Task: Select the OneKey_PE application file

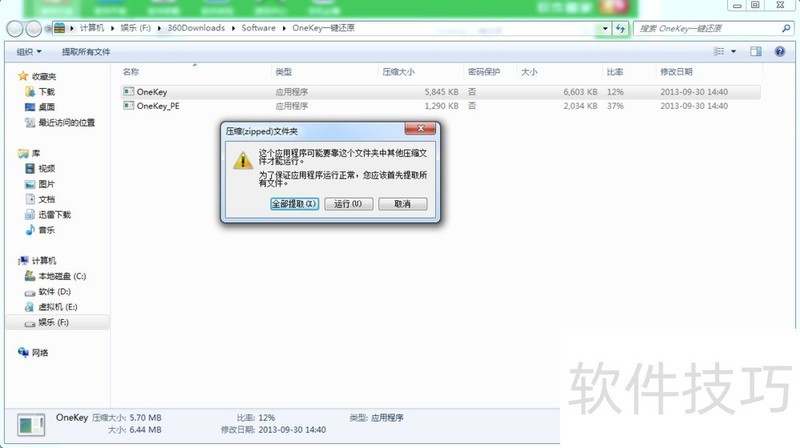Action: (157, 105)
